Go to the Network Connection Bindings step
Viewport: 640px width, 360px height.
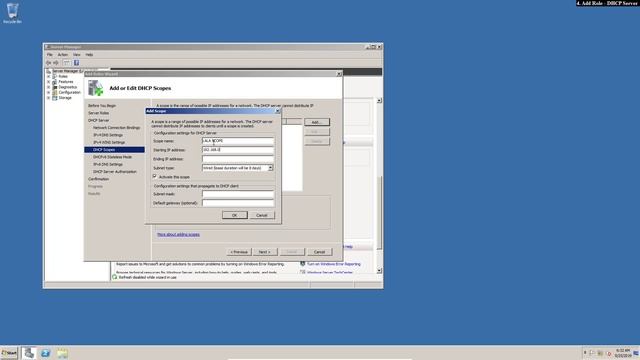pos(116,128)
